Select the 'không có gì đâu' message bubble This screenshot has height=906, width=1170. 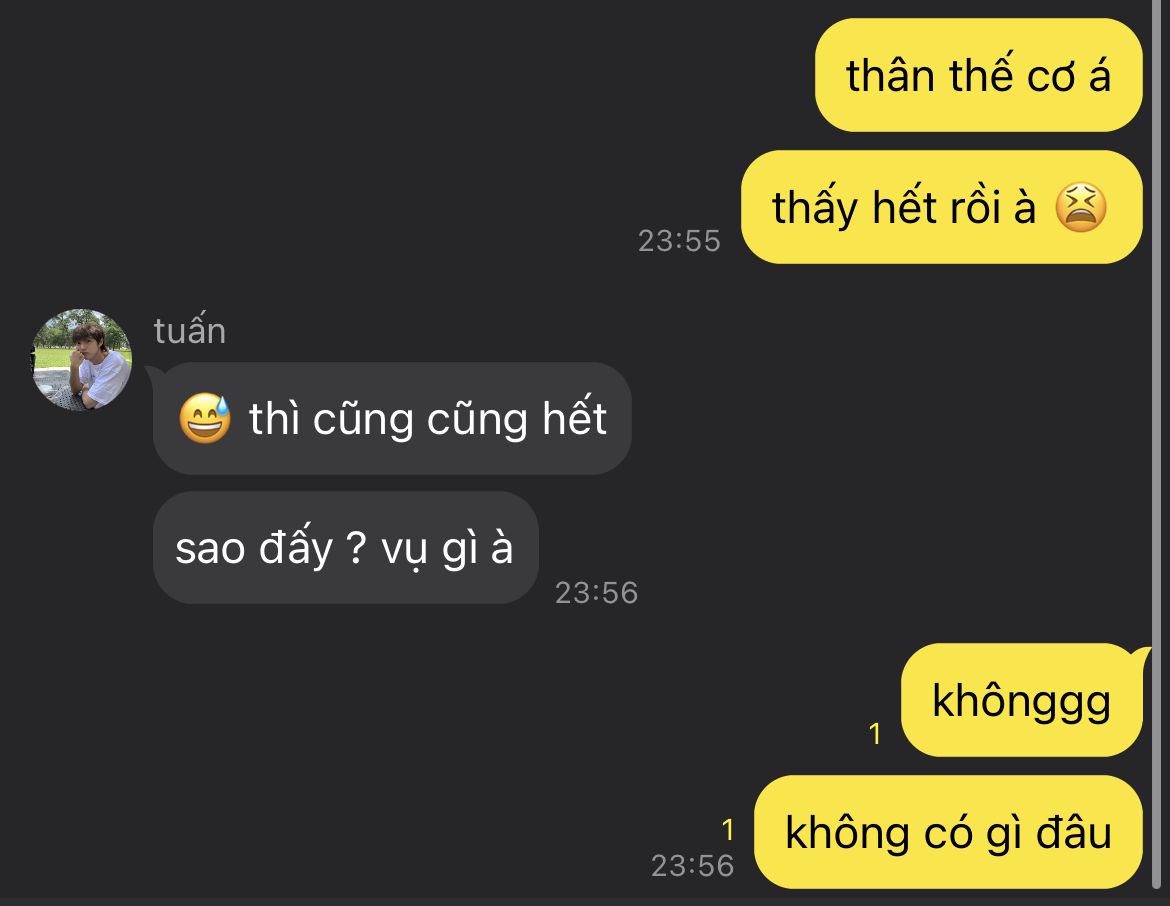point(948,832)
